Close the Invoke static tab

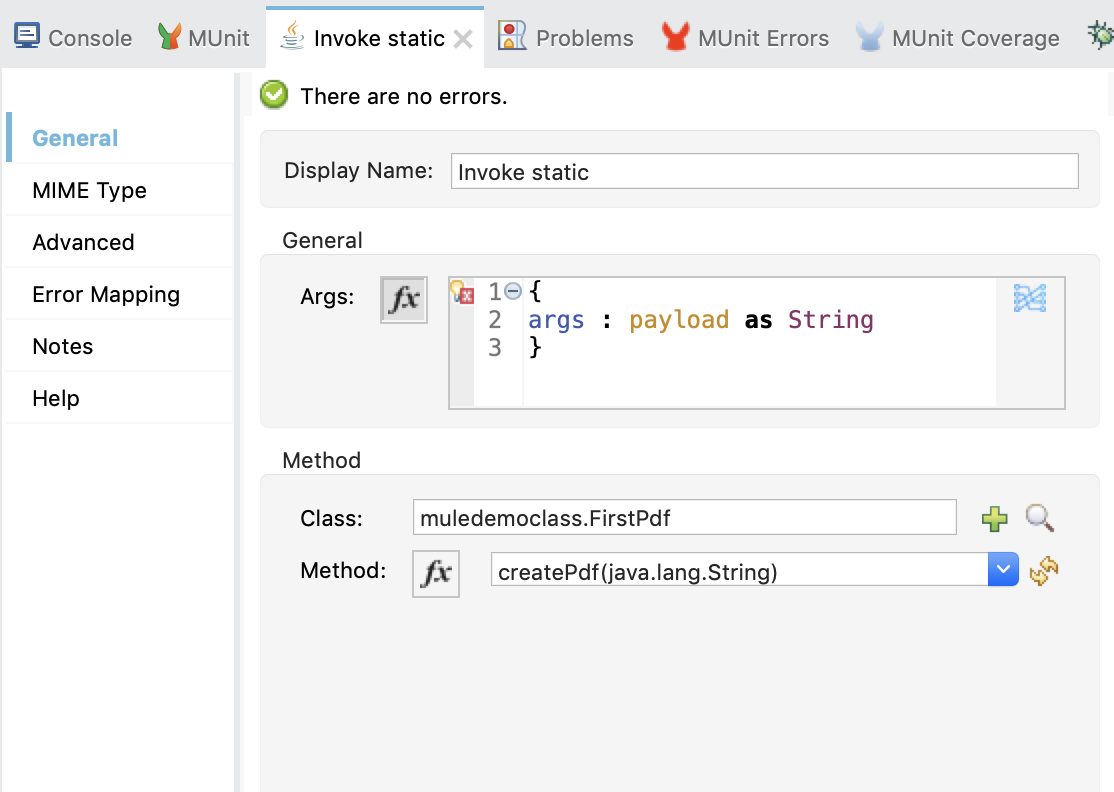462,39
